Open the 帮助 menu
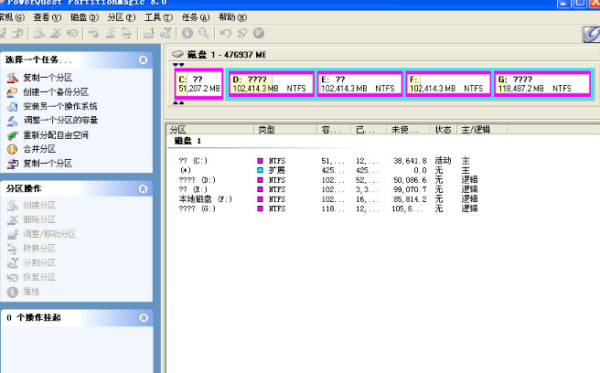 point(233,17)
